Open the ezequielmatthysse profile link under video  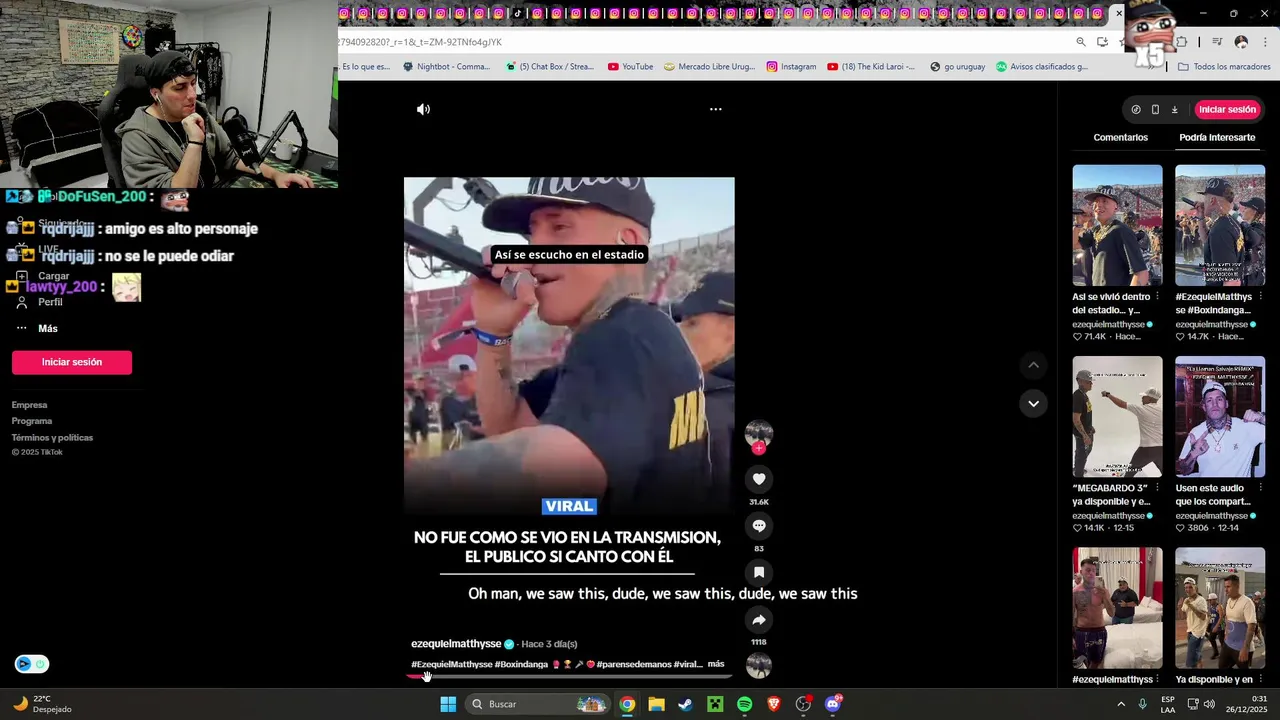[x=456, y=644]
